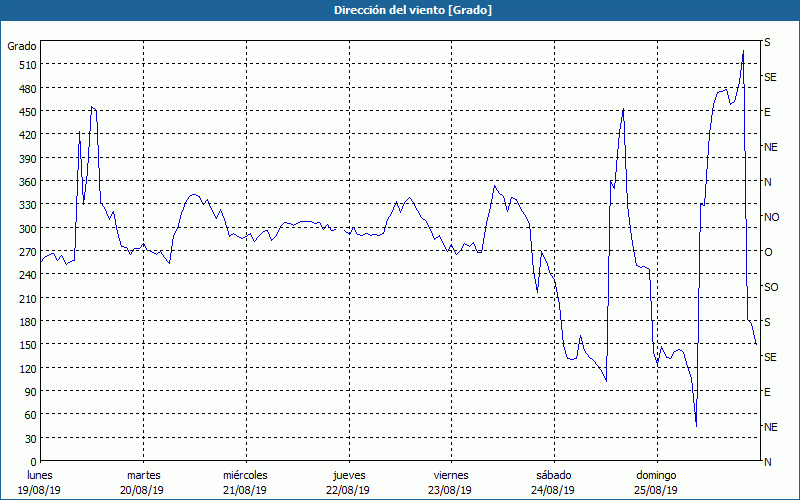
Task: Select the 360 y-axis value
Action: [x=28, y=182]
